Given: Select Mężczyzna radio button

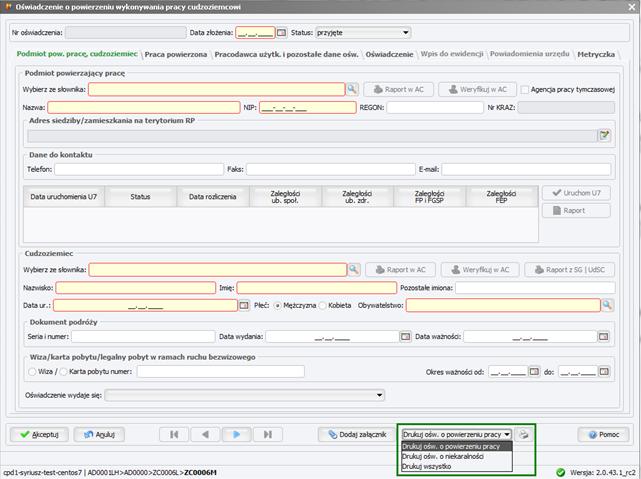Looking at the screenshot, I should coord(278,306).
